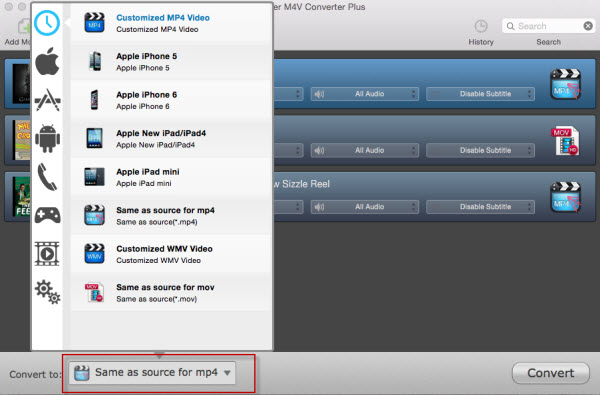The image size is (600, 395).
Task: Click MP4 output format icon of first movie
Action: click(x=566, y=84)
